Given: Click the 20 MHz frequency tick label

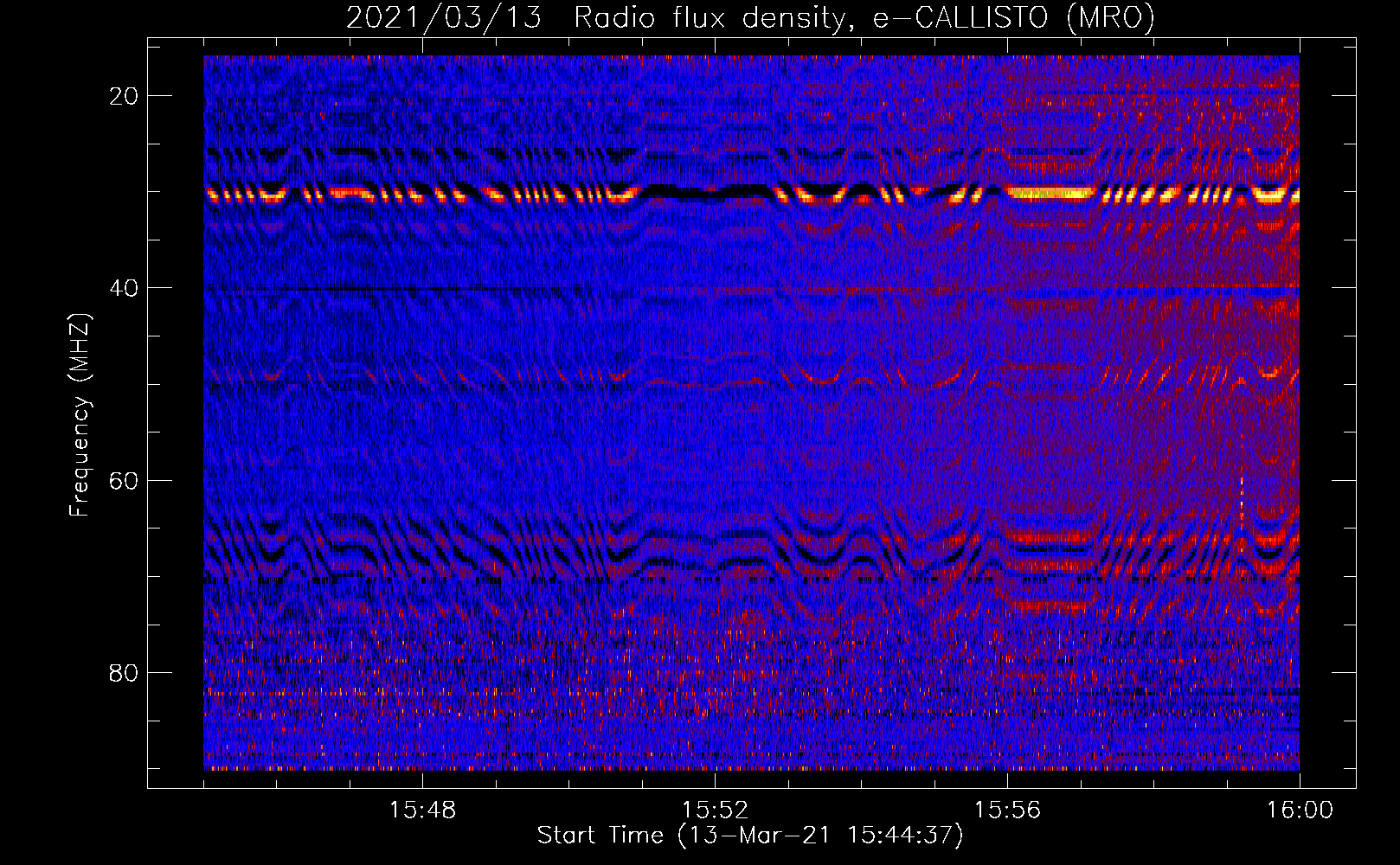Looking at the screenshot, I should pyautogui.click(x=125, y=96).
